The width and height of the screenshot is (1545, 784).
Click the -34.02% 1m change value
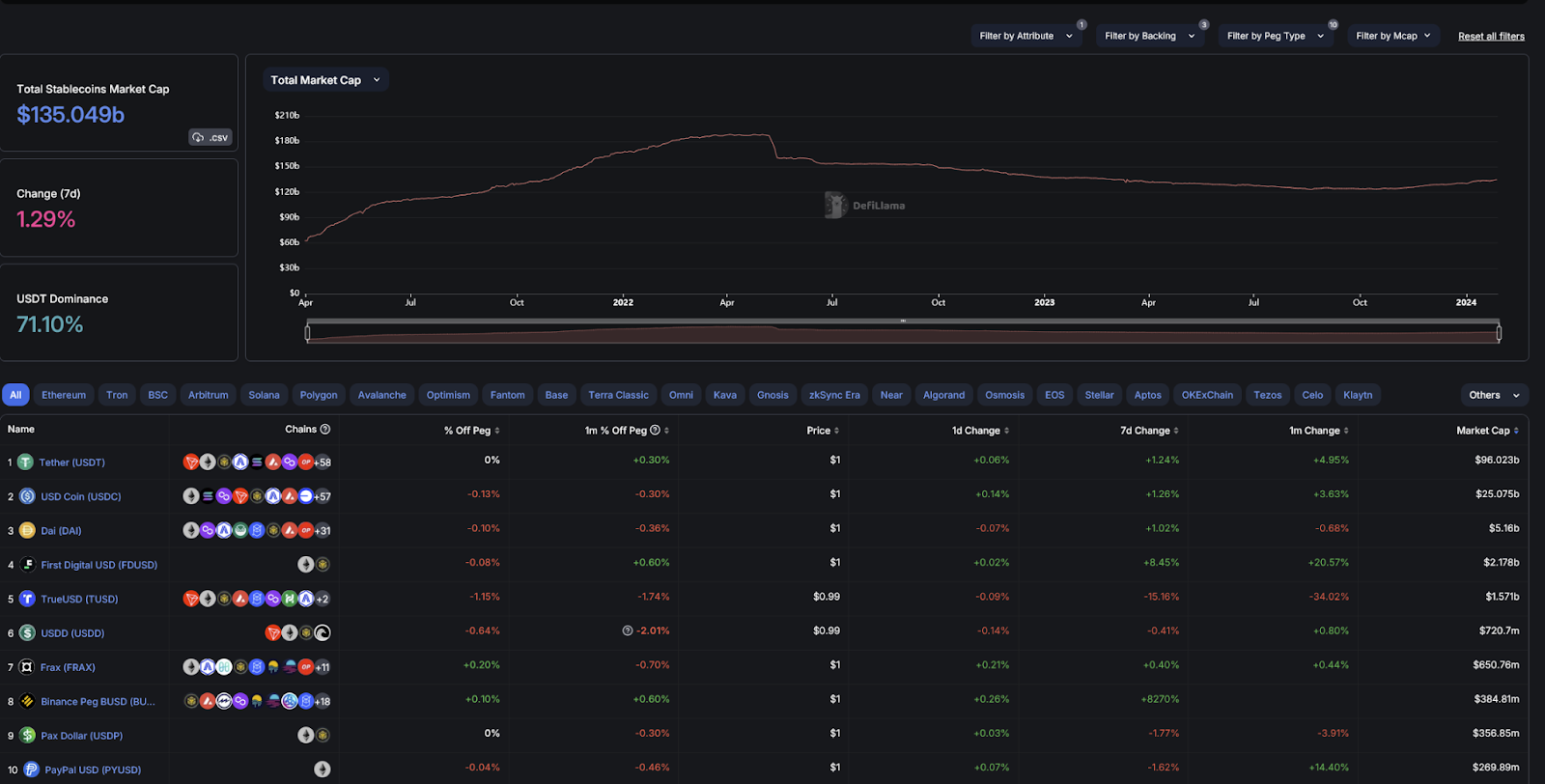click(x=1329, y=597)
